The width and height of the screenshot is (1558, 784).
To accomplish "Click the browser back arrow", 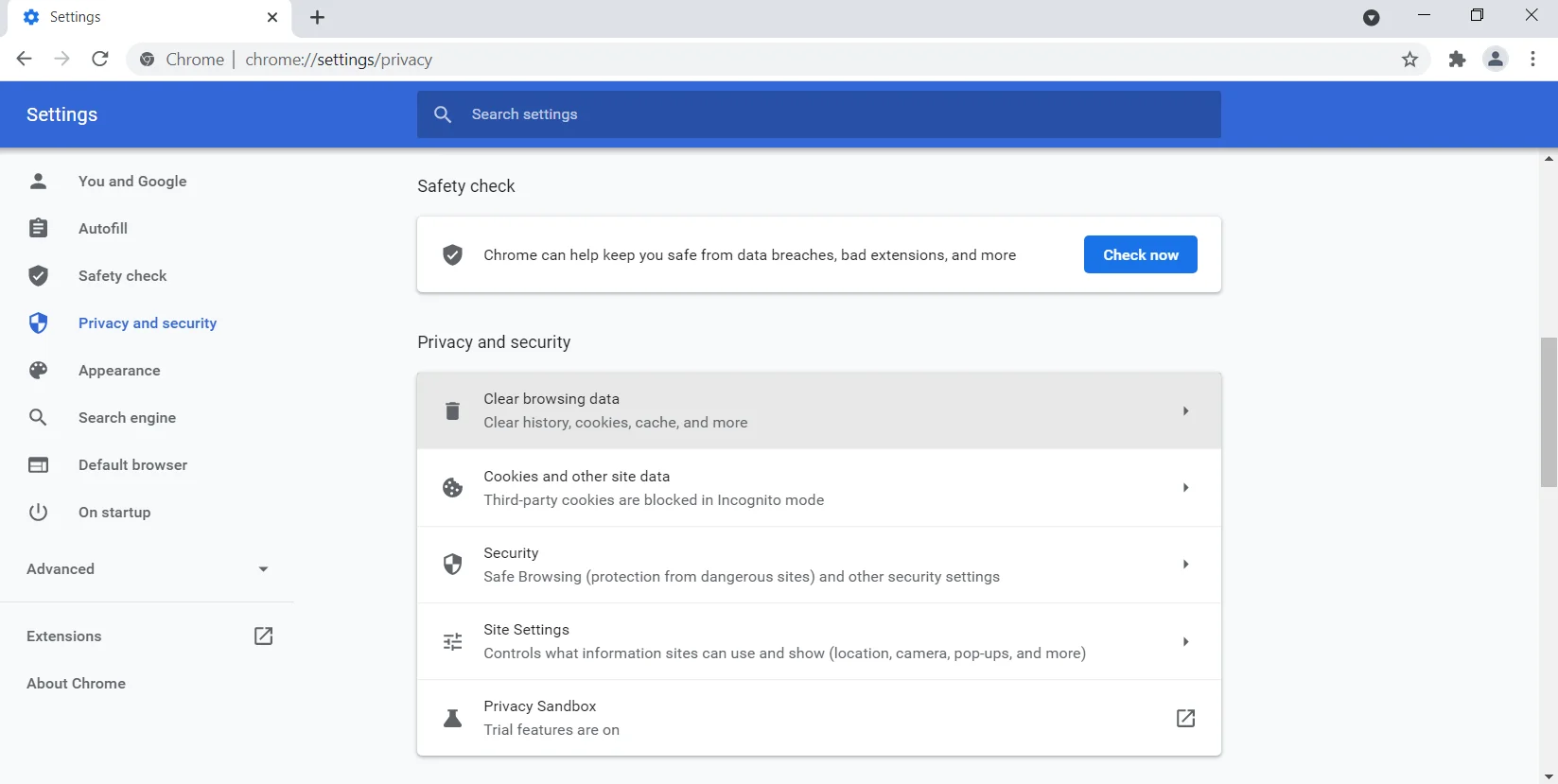I will pyautogui.click(x=25, y=59).
